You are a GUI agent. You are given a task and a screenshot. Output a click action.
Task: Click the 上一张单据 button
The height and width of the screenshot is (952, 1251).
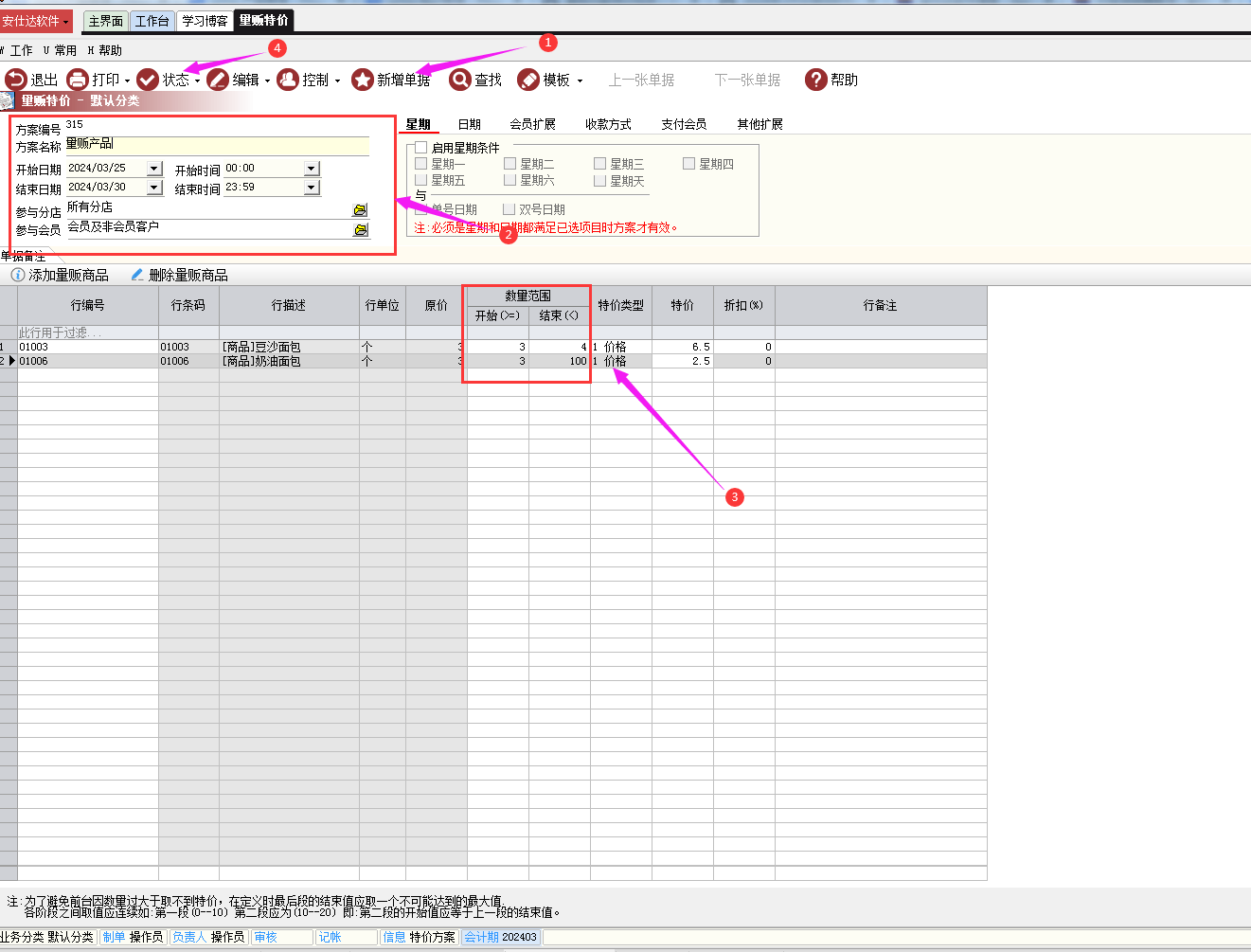641,80
